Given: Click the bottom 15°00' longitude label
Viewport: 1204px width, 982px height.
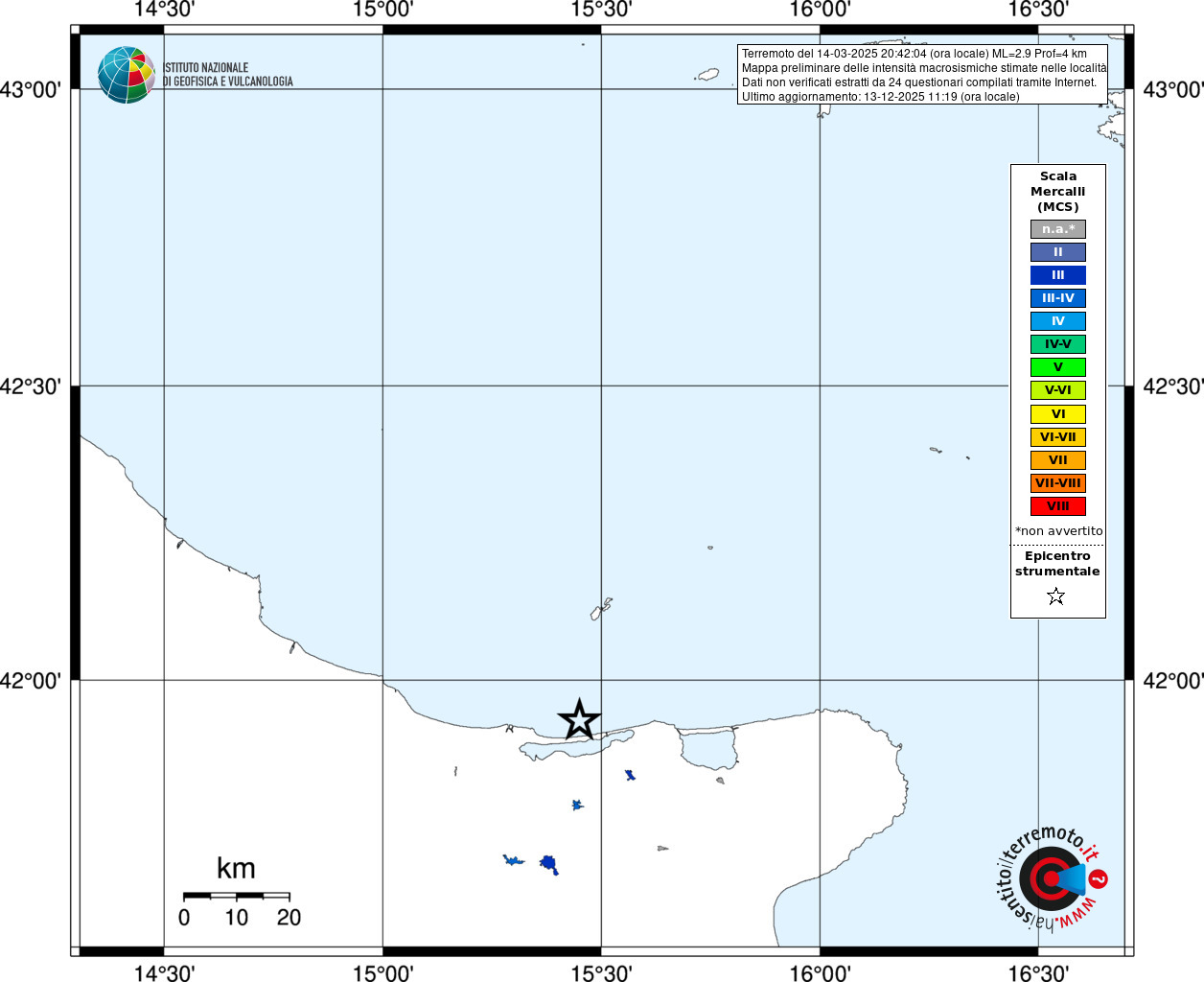Looking at the screenshot, I should 383,973.
